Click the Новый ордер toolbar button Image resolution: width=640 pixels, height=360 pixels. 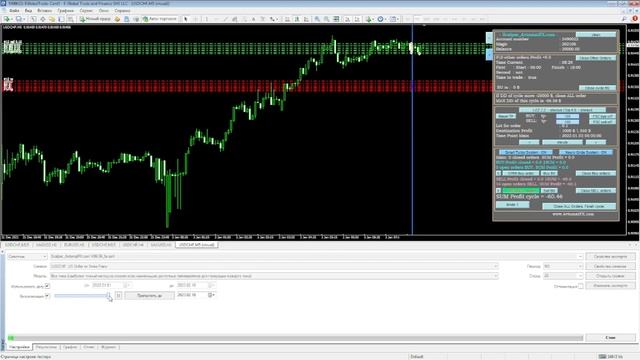(95, 19)
